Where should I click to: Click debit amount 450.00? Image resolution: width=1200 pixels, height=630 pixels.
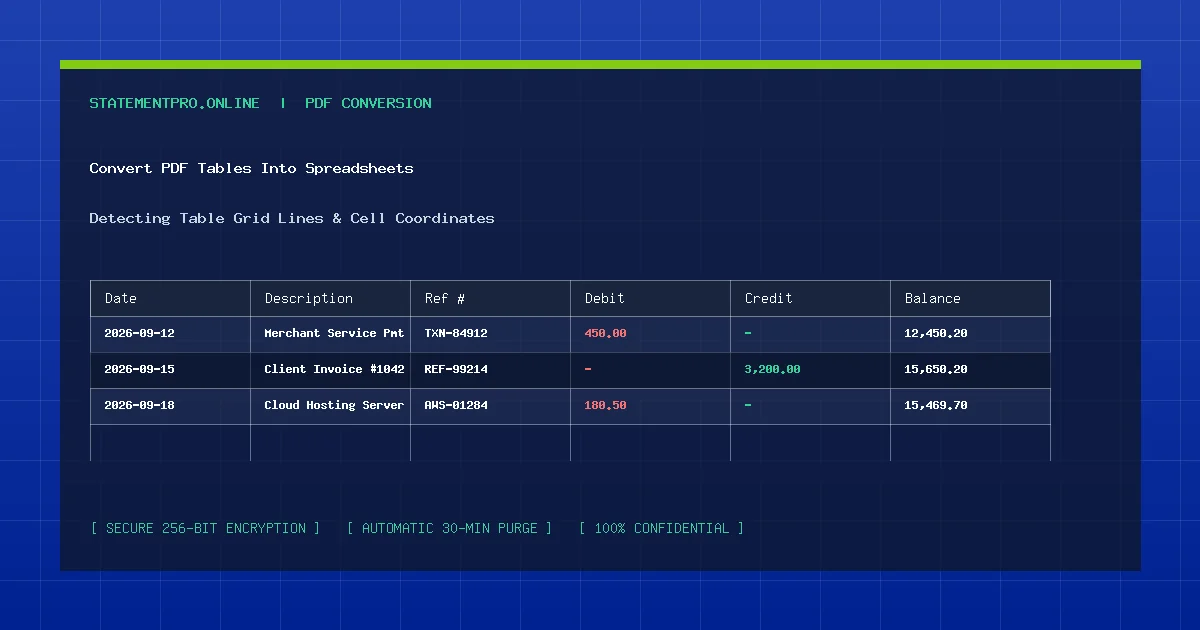coord(605,333)
